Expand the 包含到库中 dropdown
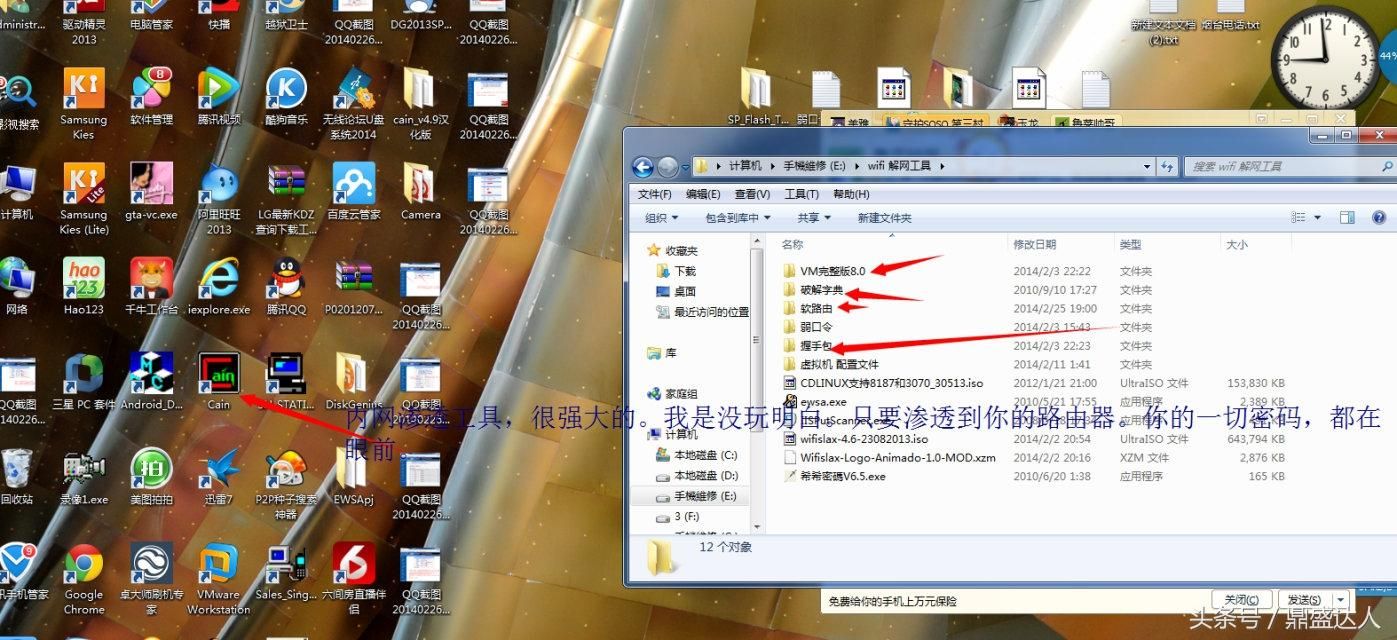Viewport: 1397px width, 640px height. (x=738, y=217)
